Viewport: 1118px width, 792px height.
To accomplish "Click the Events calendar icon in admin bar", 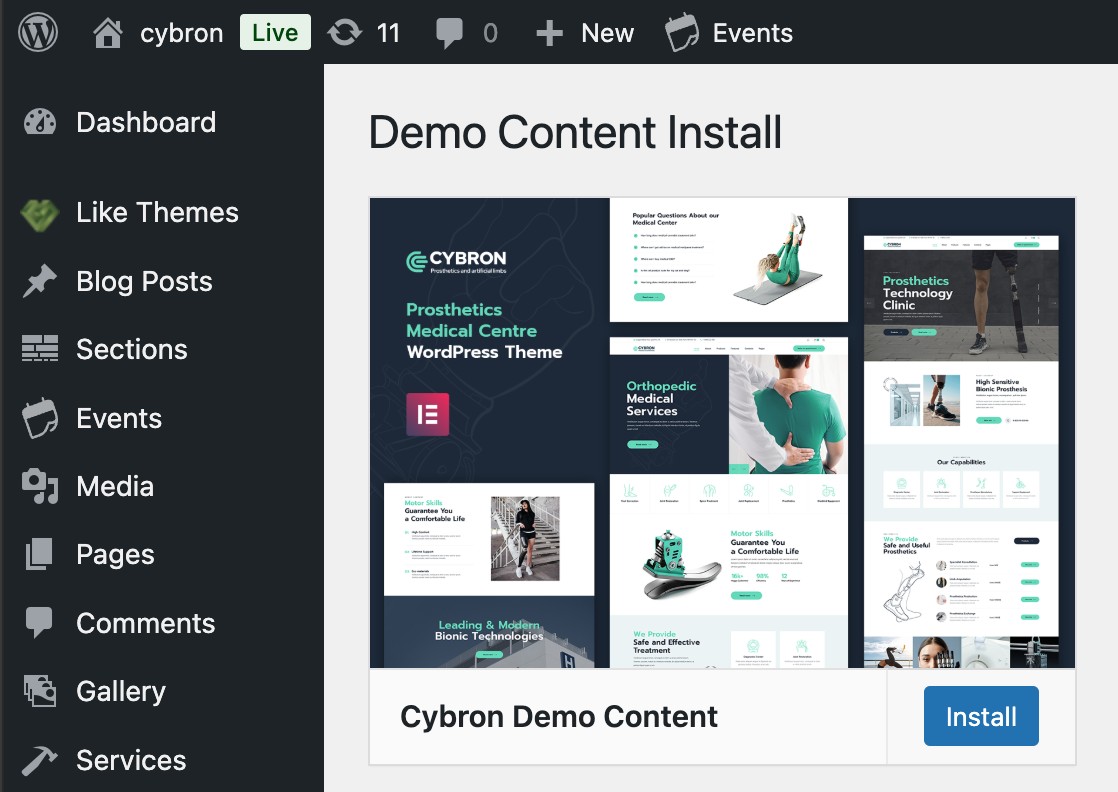I will [682, 33].
